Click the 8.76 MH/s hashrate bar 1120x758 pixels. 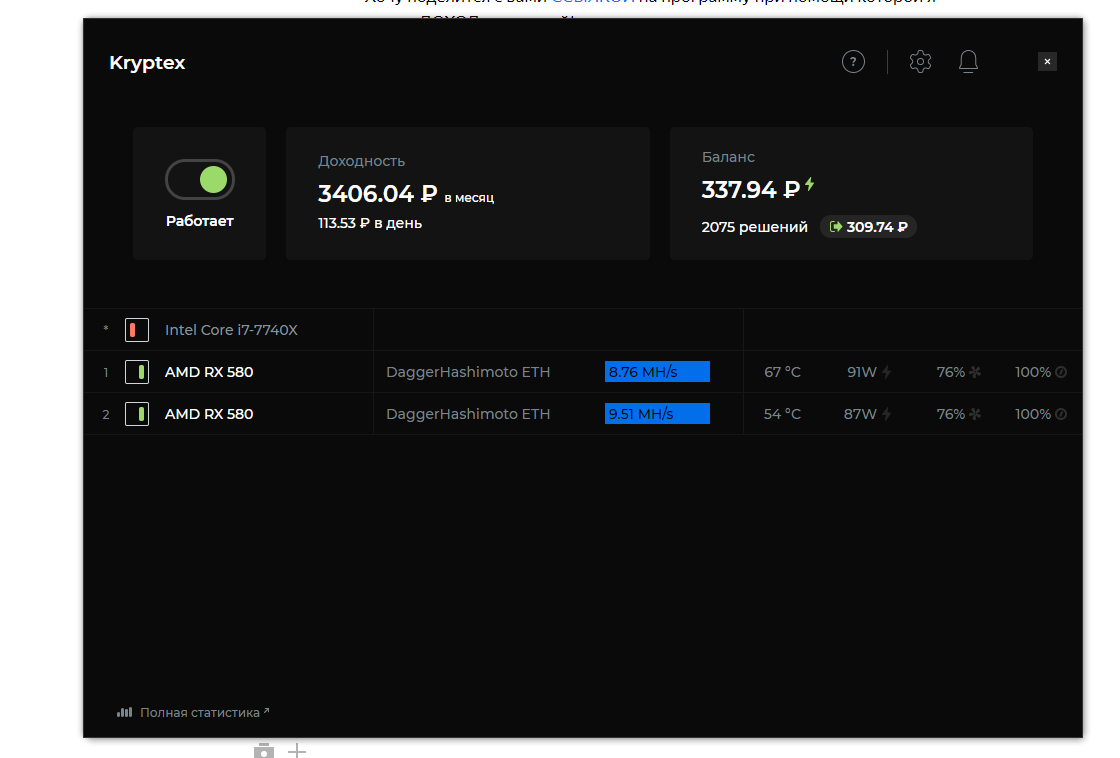coord(657,372)
